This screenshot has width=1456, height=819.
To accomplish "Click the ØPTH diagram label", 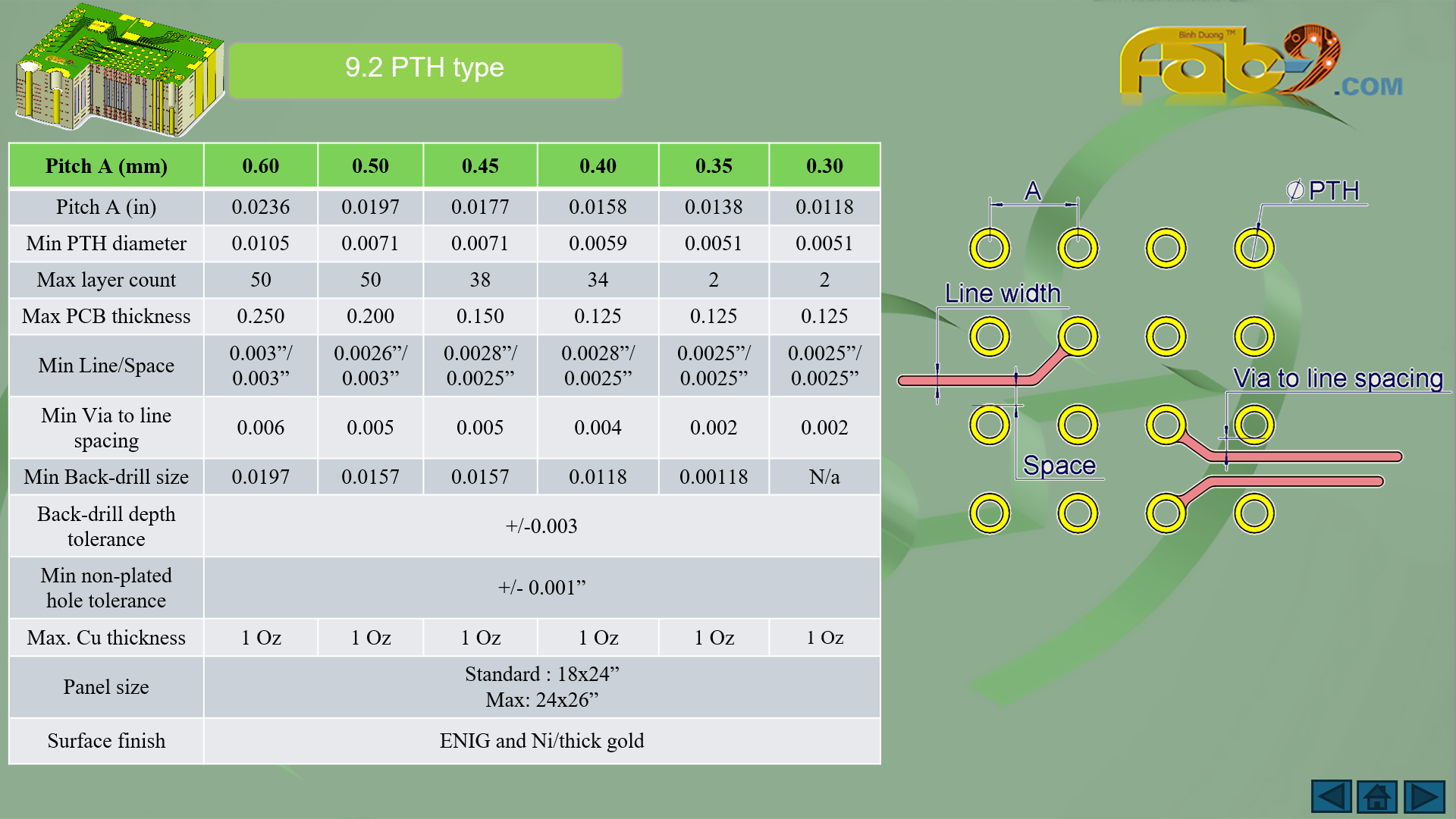I will 1323,190.
